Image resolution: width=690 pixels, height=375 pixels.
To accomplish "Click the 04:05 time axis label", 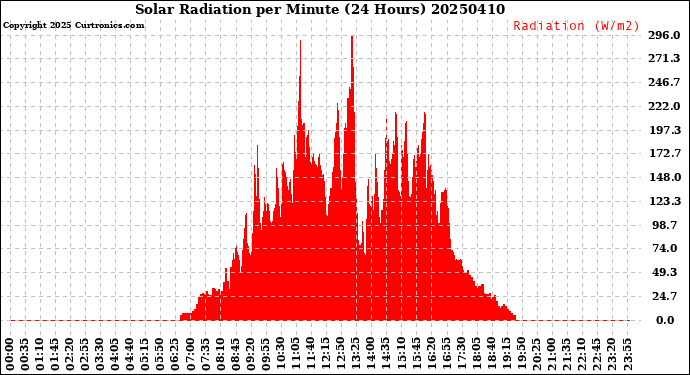I will tap(115, 355).
